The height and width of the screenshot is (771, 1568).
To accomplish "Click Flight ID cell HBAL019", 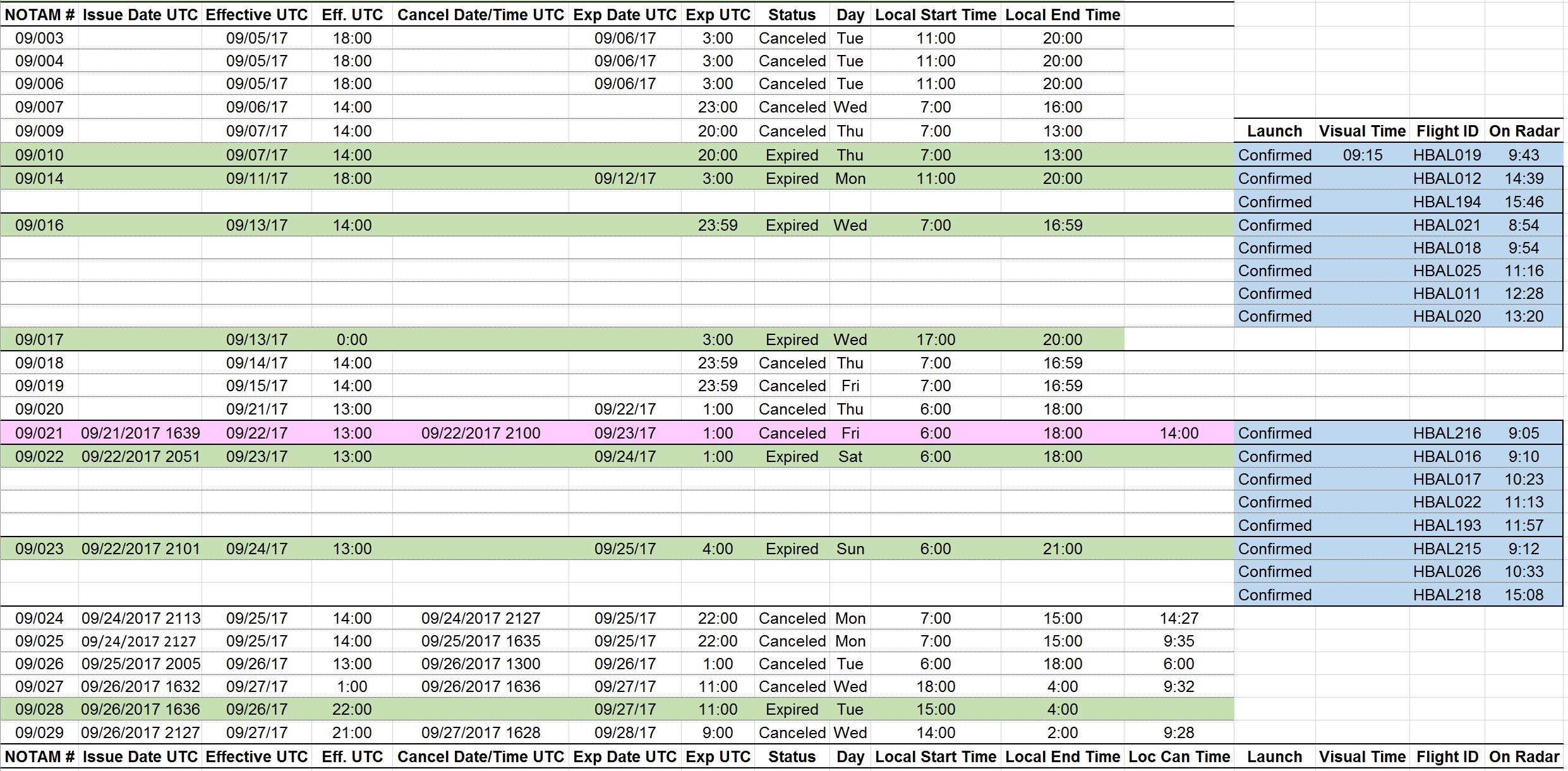I will [1447, 155].
